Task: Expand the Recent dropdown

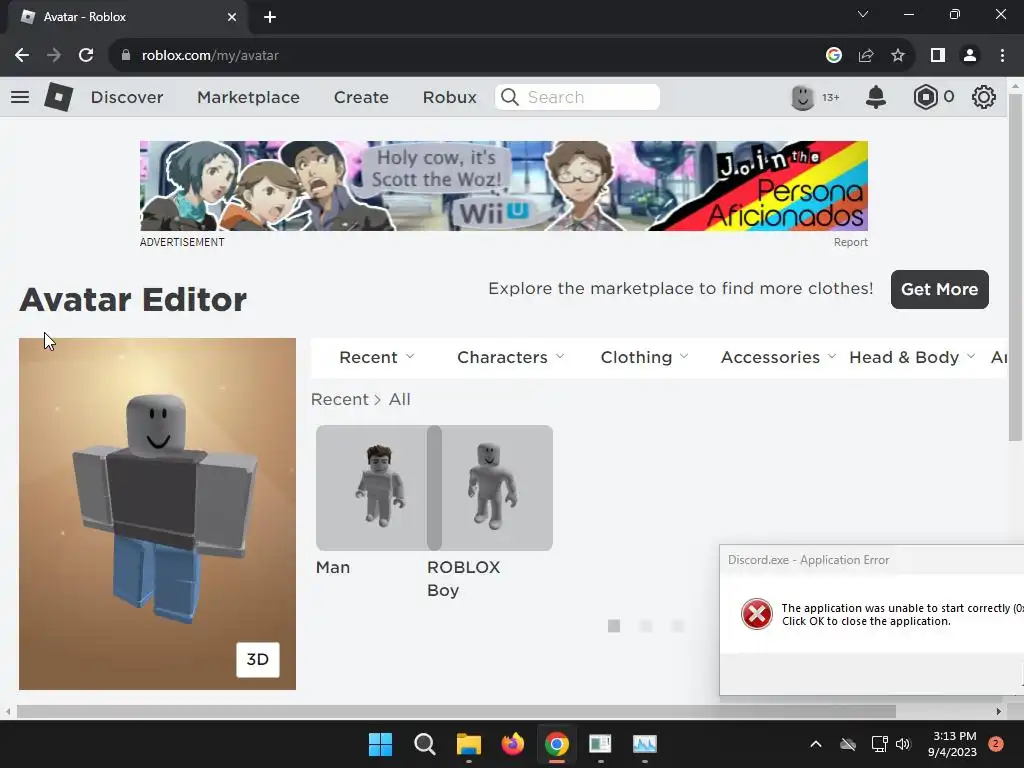Action: coord(377,357)
